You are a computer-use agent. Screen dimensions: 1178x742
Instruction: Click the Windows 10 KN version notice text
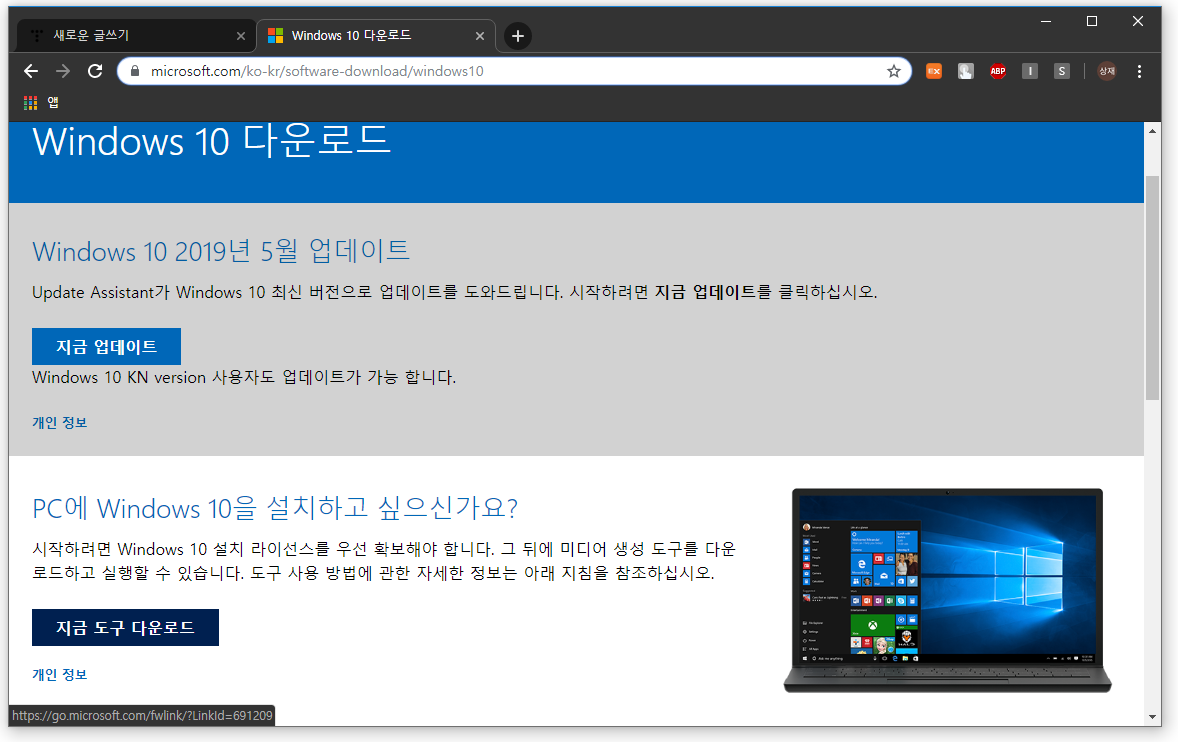pyautogui.click(x=244, y=377)
